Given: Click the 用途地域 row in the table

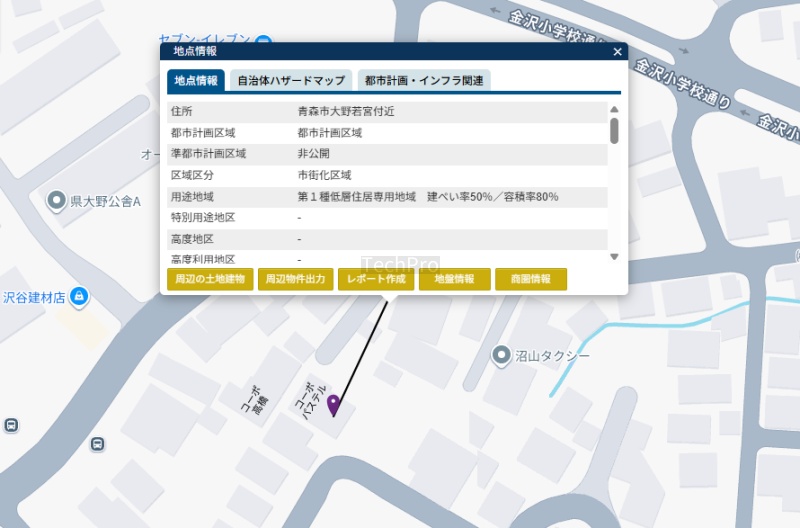Looking at the screenshot, I should tap(388, 197).
